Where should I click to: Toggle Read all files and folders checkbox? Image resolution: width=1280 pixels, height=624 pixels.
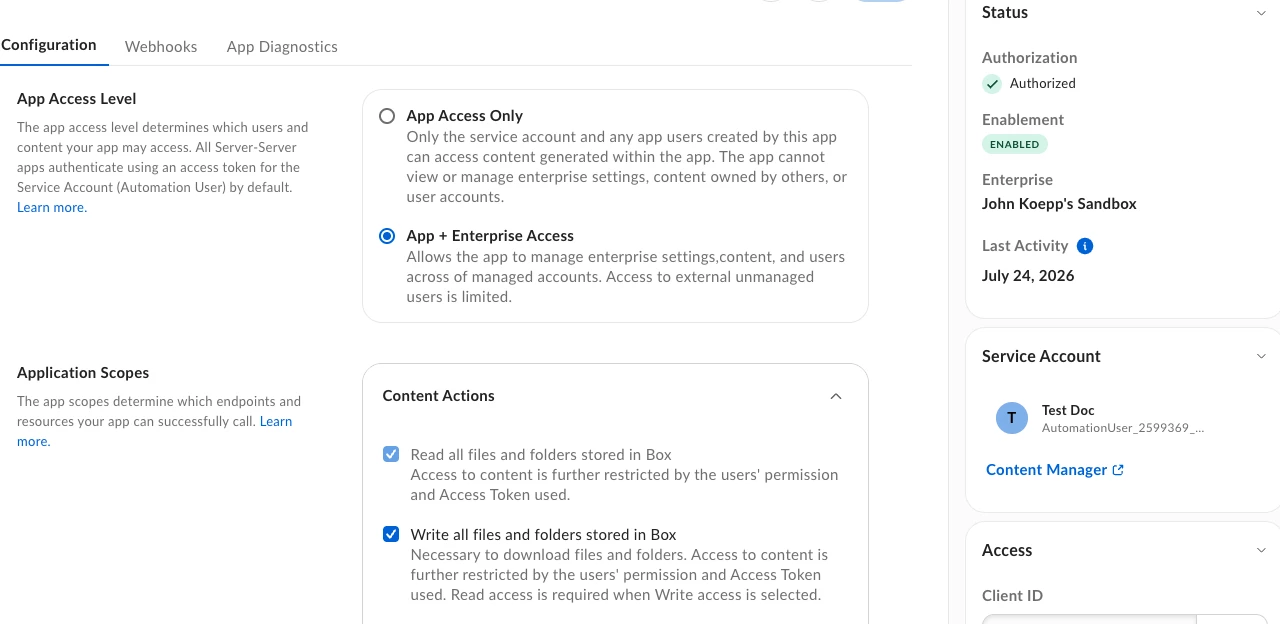coord(391,454)
